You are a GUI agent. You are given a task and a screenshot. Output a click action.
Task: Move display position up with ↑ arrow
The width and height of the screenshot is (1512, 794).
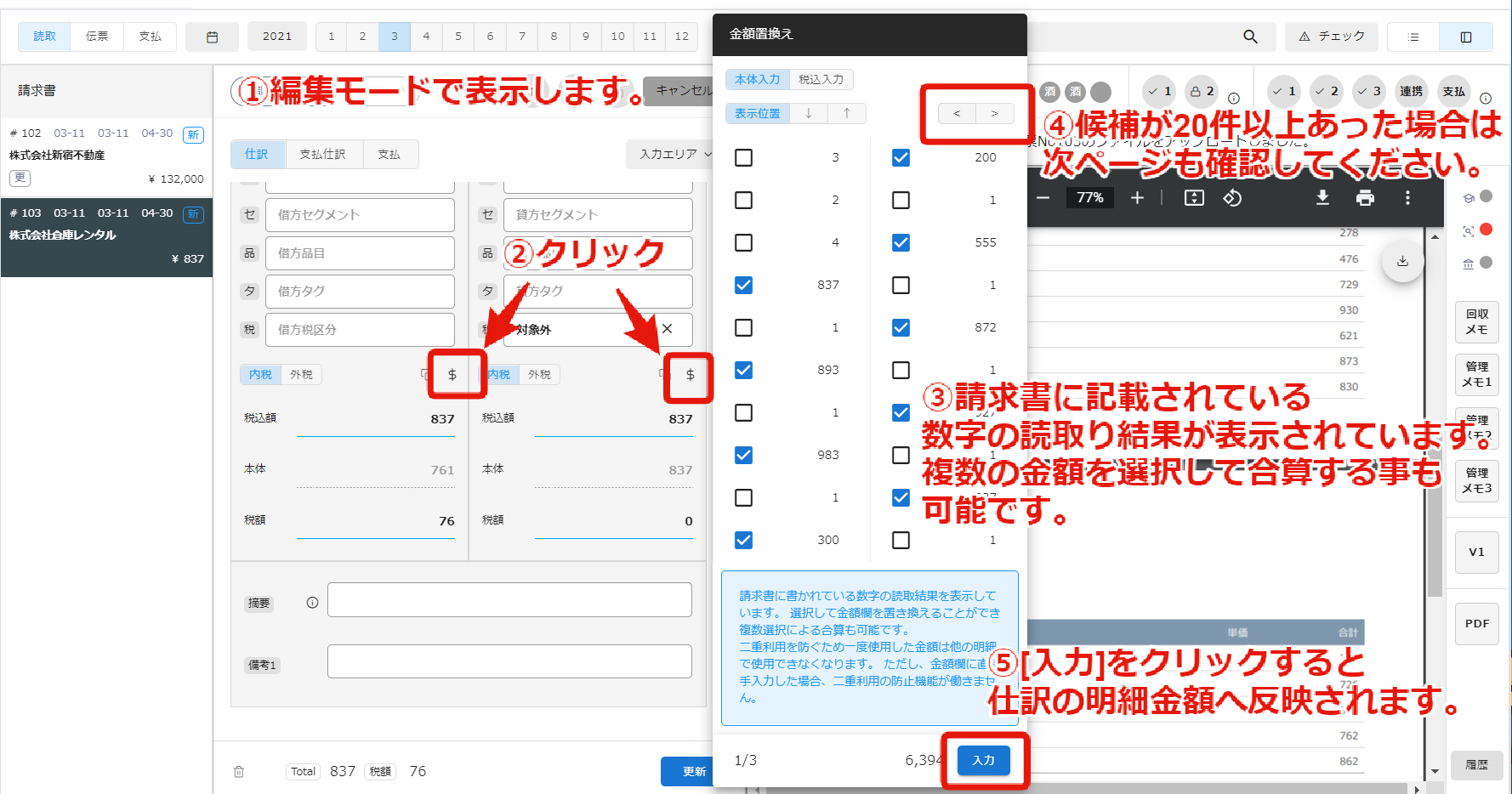[x=847, y=113]
